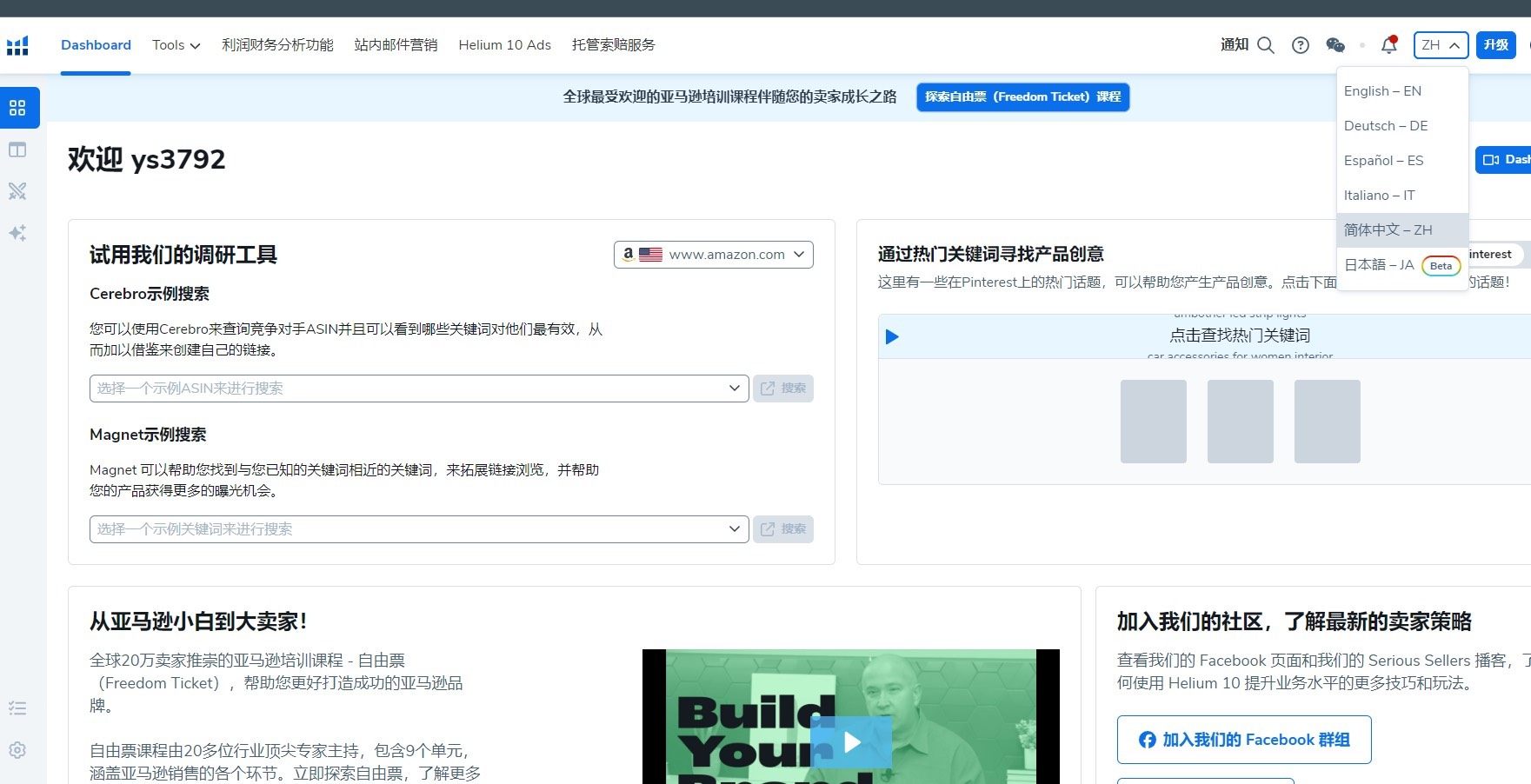1531x784 pixels.
Task: Click the crossed swords sidebar icon
Action: pyautogui.click(x=17, y=191)
